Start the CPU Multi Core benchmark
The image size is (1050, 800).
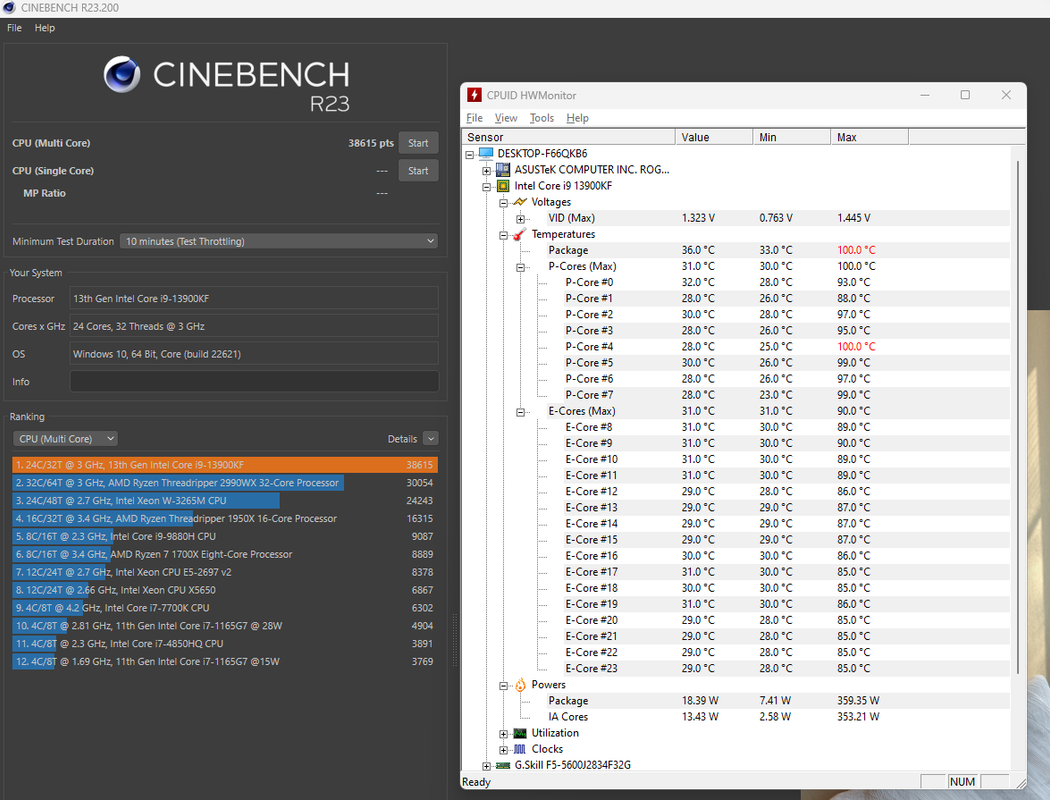pos(418,143)
